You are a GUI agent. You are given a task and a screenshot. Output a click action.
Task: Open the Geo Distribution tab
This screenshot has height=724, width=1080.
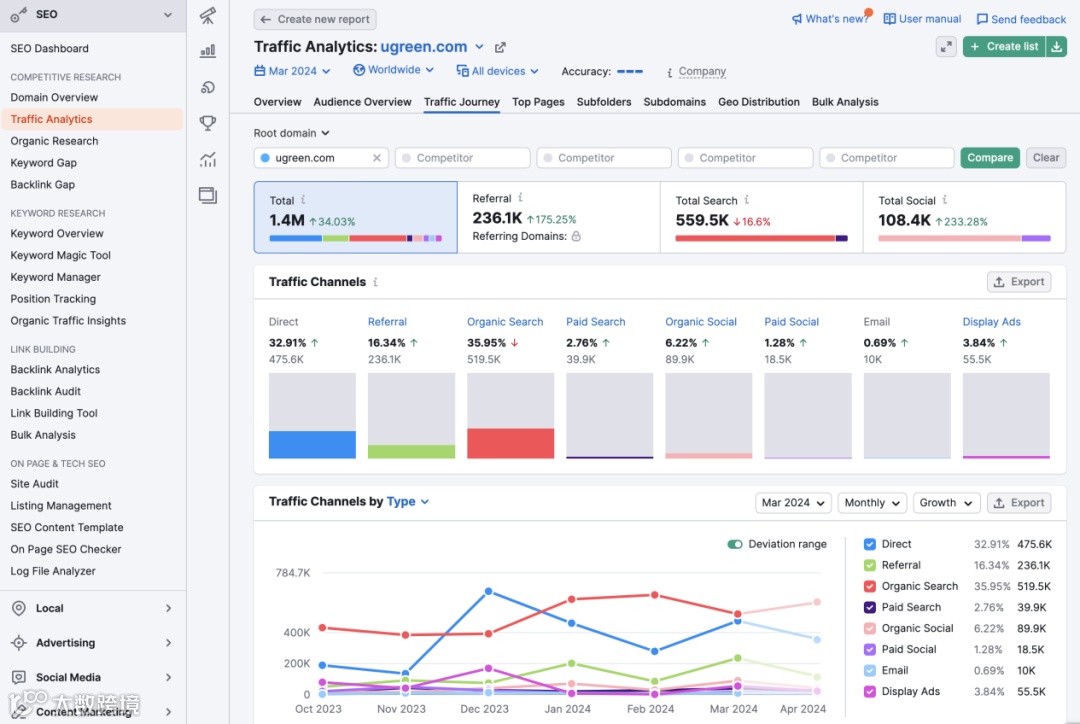pyautogui.click(x=758, y=102)
